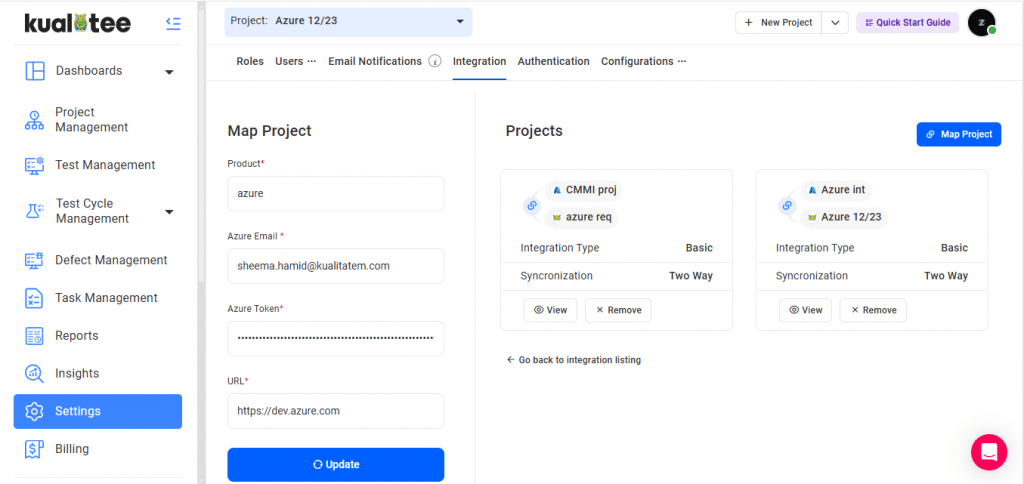Collapse the sidebar with the arrow icon
Viewport: 1024px width, 484px height.
click(x=173, y=24)
